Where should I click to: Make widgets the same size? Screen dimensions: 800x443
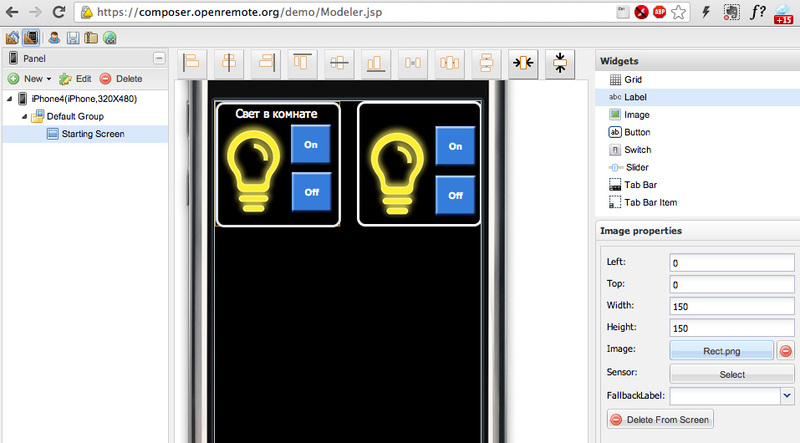[413, 63]
